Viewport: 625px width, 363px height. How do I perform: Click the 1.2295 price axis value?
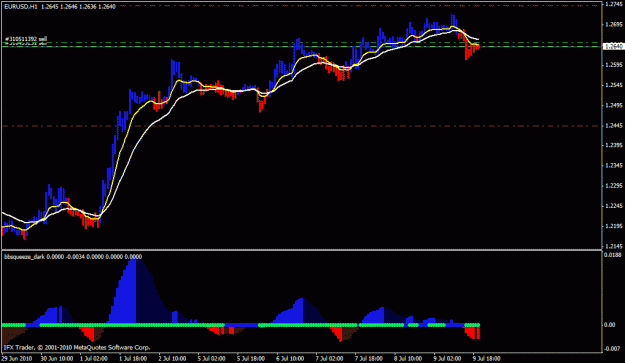[x=613, y=186]
